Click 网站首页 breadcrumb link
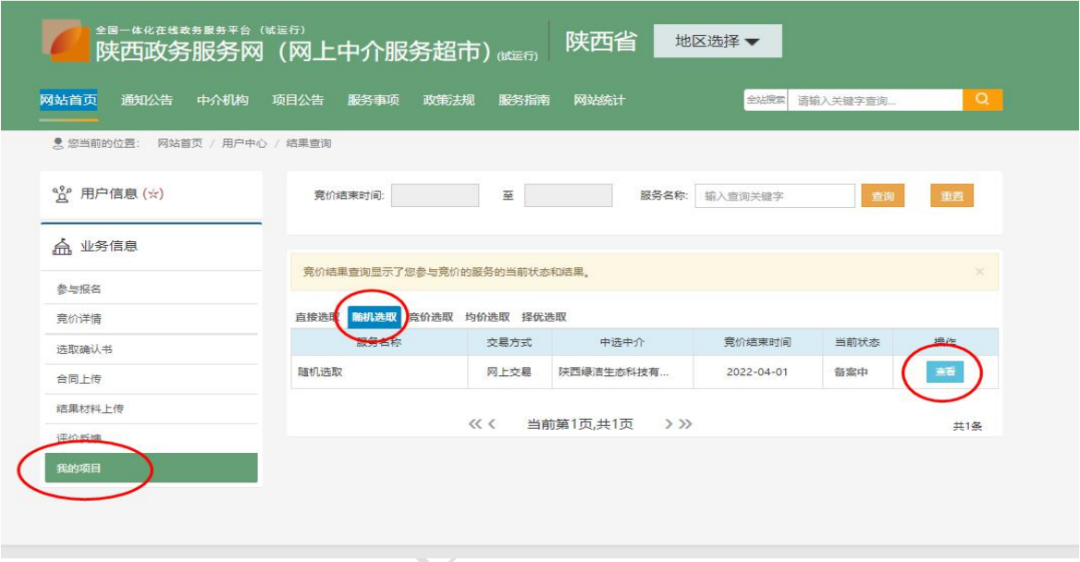 coord(180,143)
